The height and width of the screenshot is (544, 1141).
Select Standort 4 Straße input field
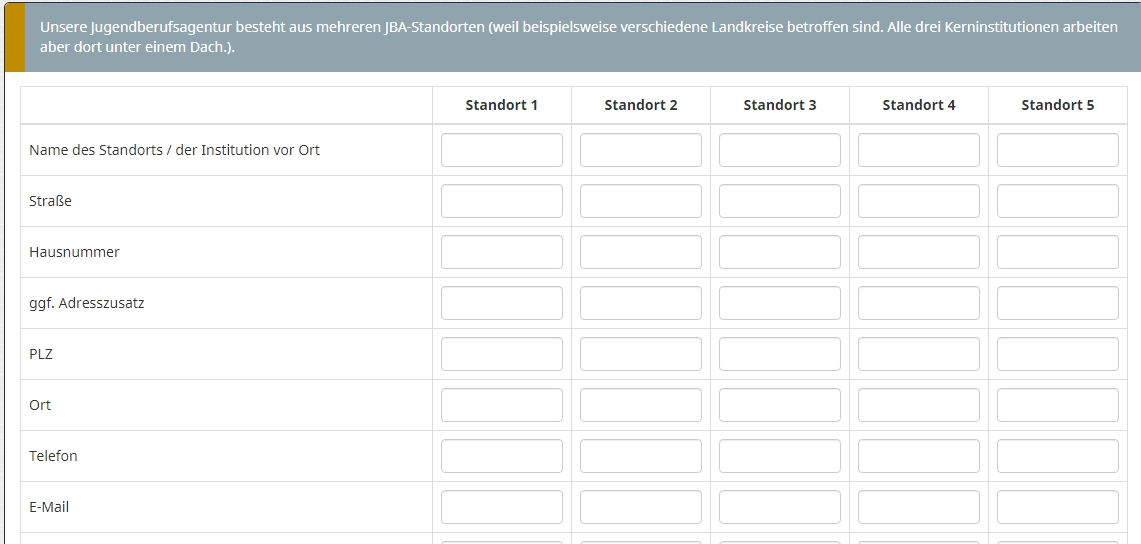tap(918, 201)
